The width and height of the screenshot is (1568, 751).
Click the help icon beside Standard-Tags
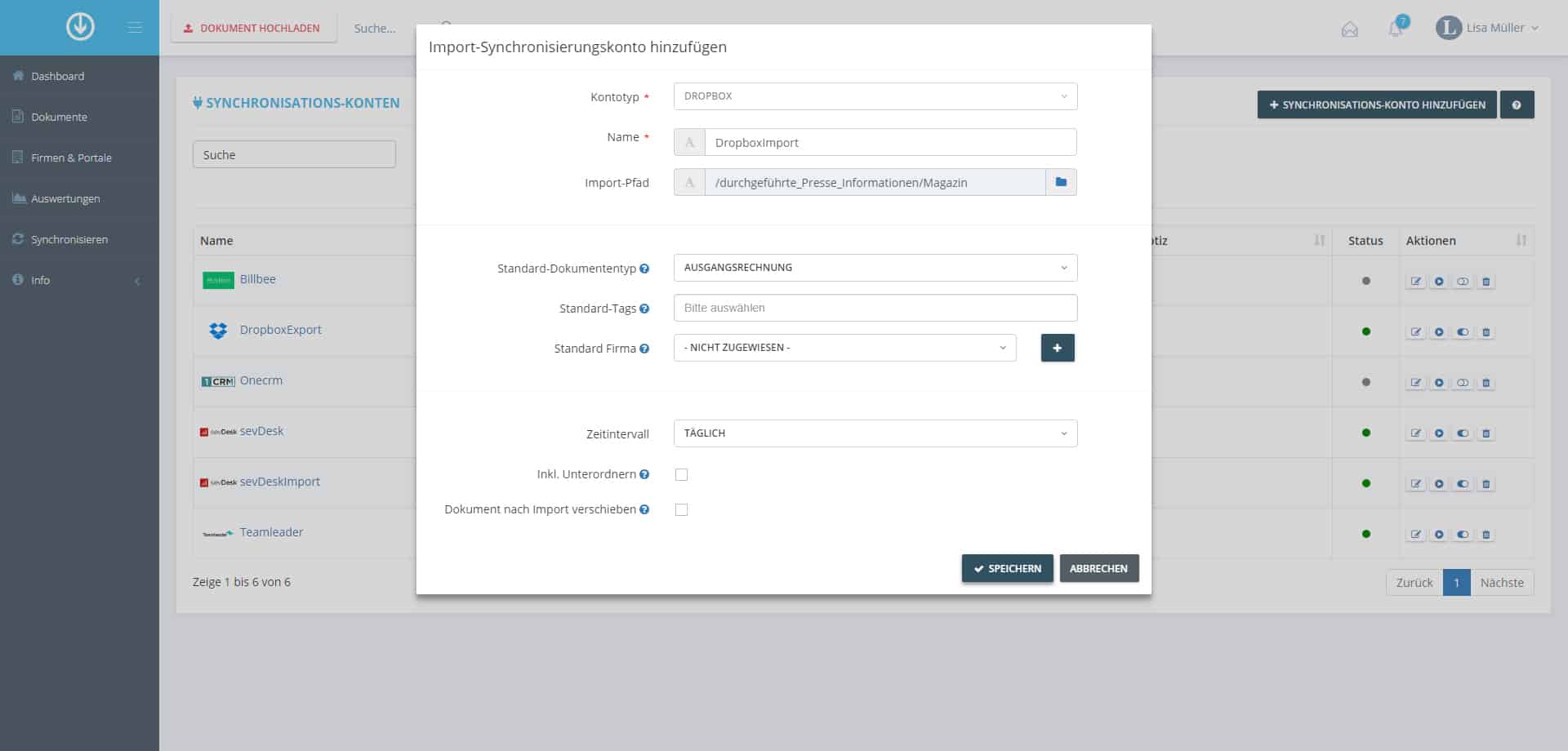(x=644, y=309)
